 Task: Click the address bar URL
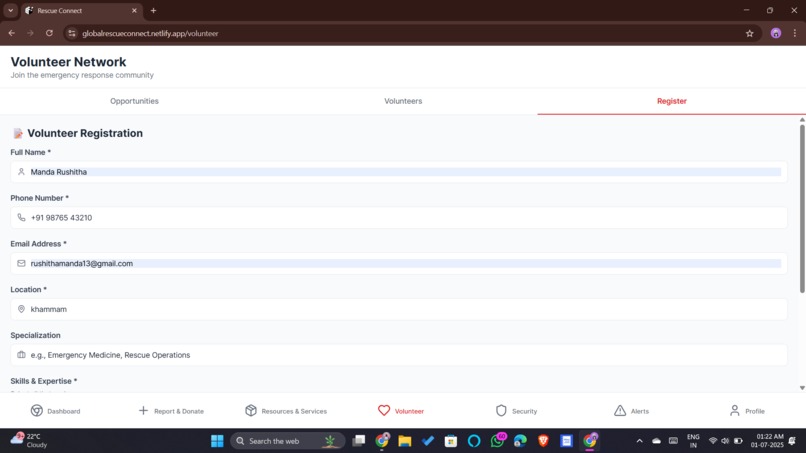coord(150,33)
